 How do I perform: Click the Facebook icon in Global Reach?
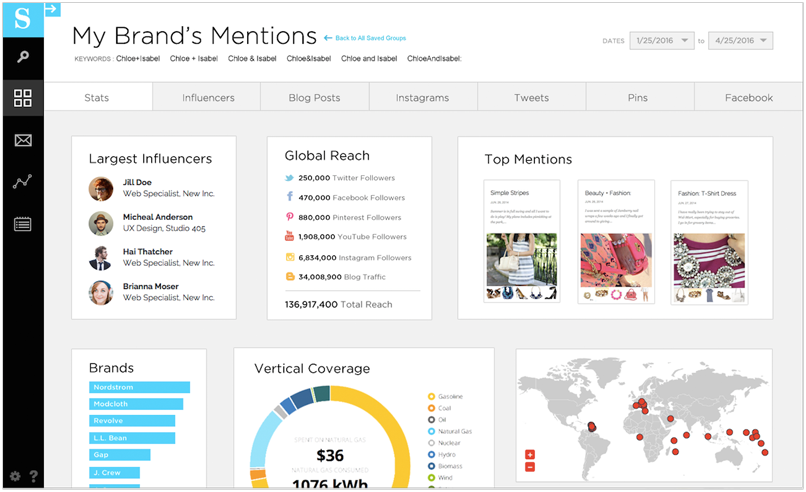coord(290,197)
